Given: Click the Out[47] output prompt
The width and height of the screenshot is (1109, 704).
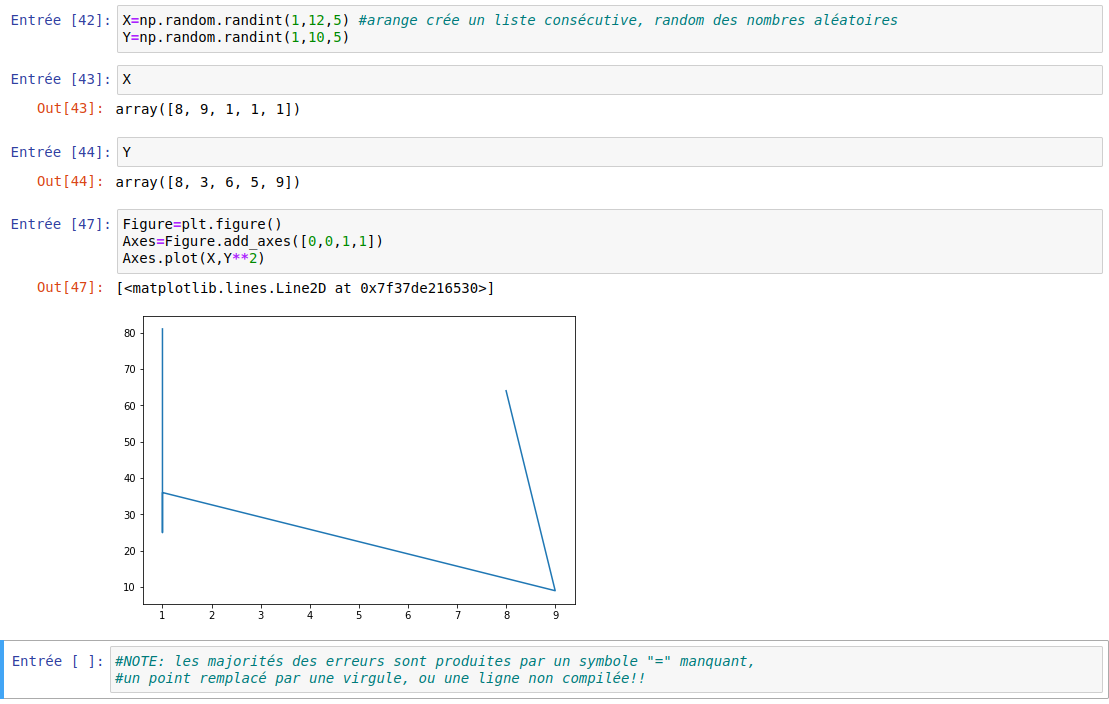Looking at the screenshot, I should (70, 288).
